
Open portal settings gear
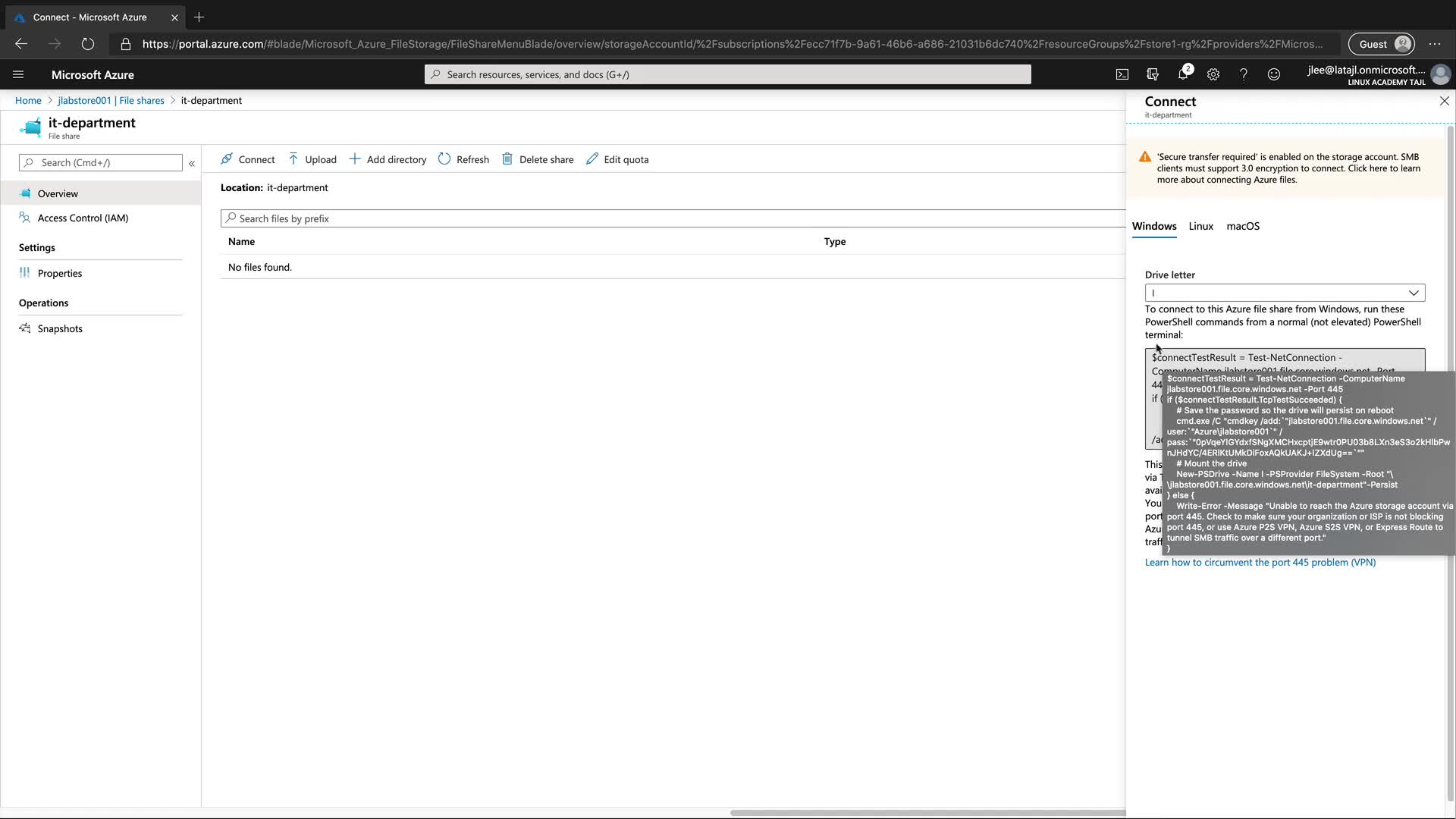pyautogui.click(x=1213, y=74)
